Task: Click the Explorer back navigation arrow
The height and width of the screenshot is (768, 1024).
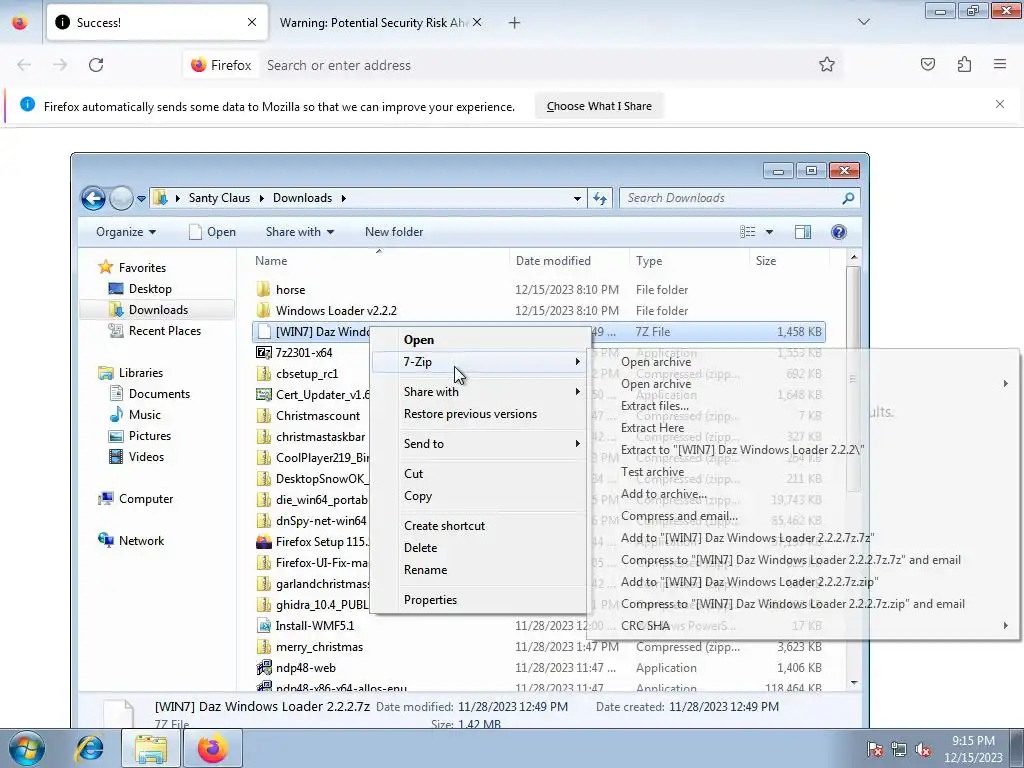Action: click(93, 198)
